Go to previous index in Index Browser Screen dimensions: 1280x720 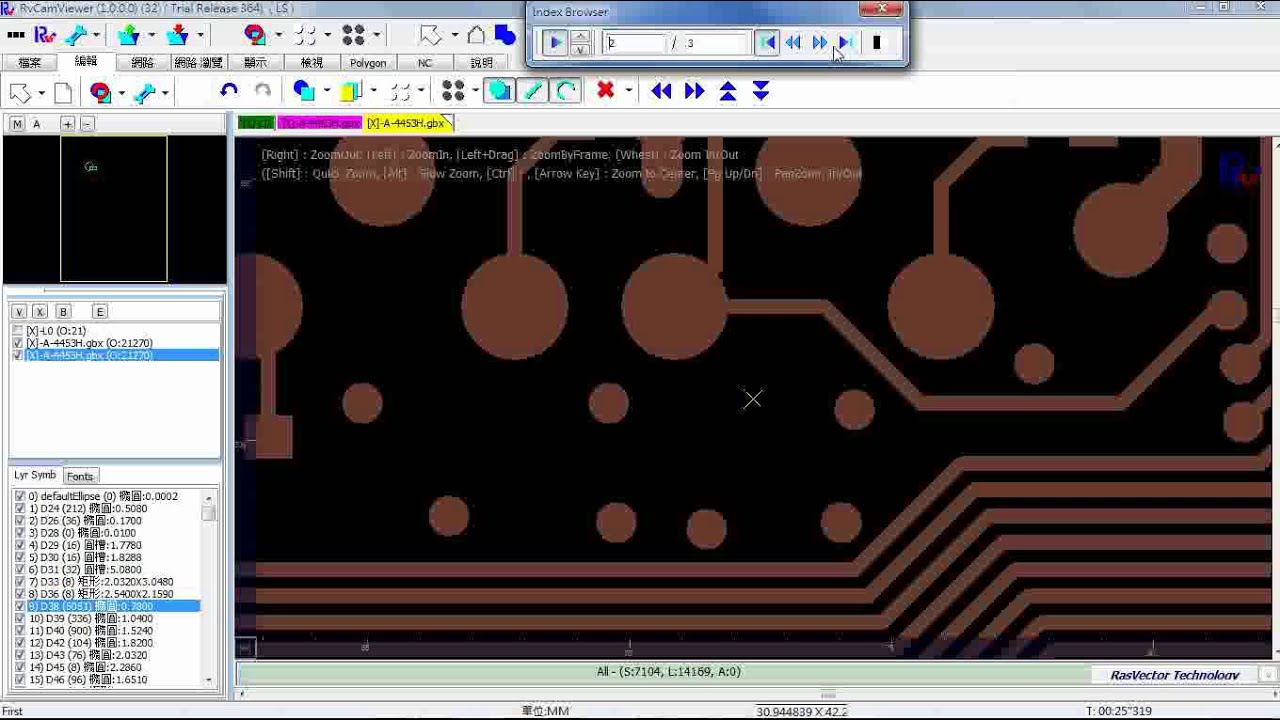[793, 43]
